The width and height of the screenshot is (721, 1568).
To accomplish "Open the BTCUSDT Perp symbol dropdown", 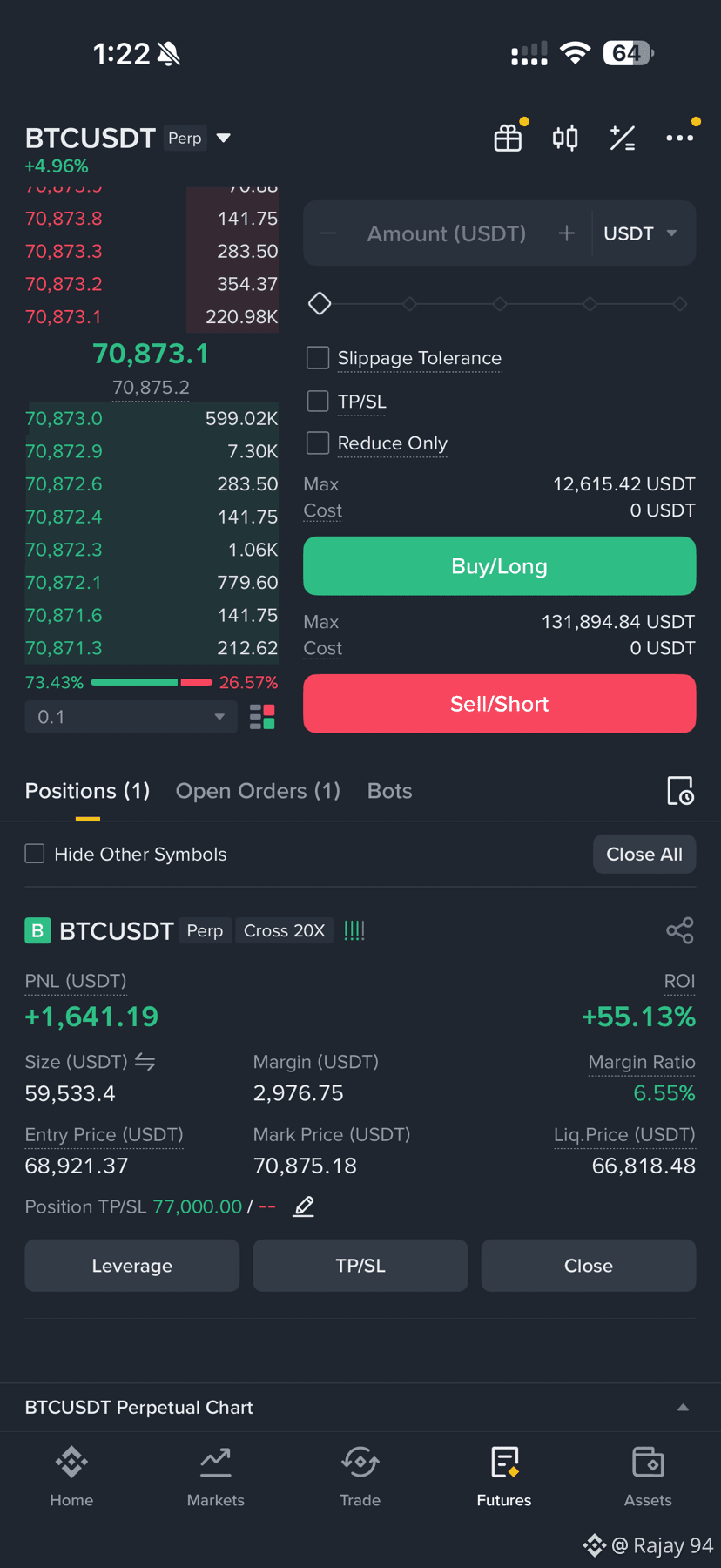I will pyautogui.click(x=224, y=138).
